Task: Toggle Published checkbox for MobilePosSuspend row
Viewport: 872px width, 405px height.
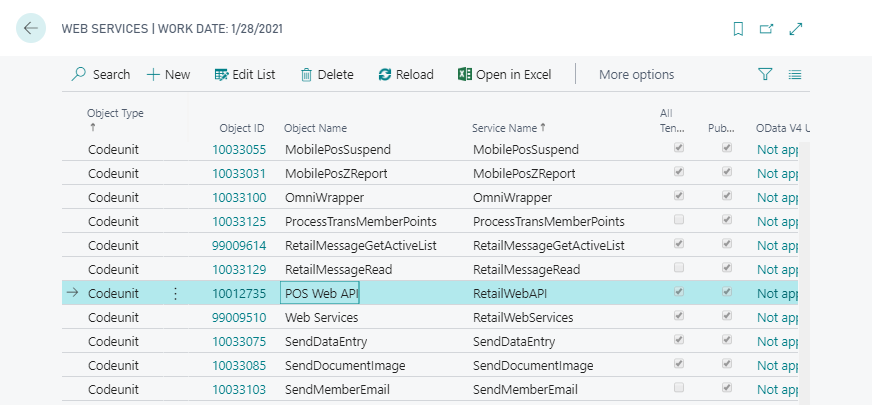Action: [x=727, y=149]
